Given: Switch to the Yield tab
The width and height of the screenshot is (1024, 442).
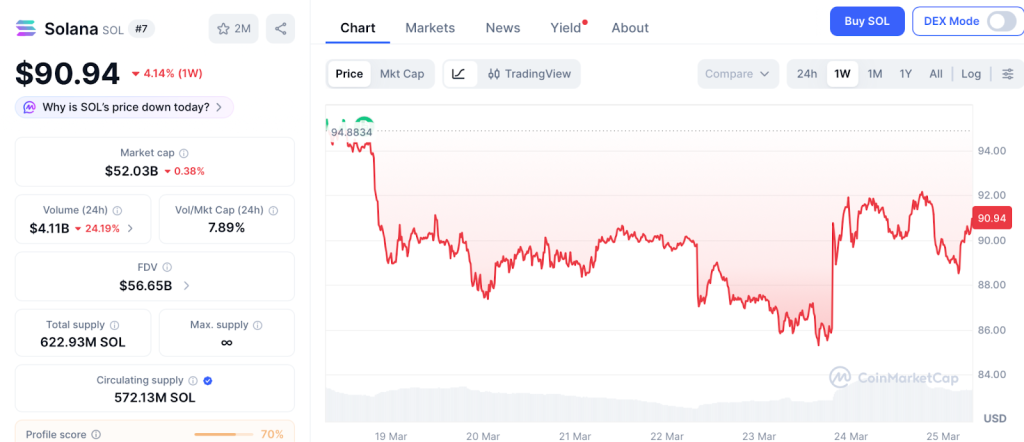Looking at the screenshot, I should tap(566, 28).
